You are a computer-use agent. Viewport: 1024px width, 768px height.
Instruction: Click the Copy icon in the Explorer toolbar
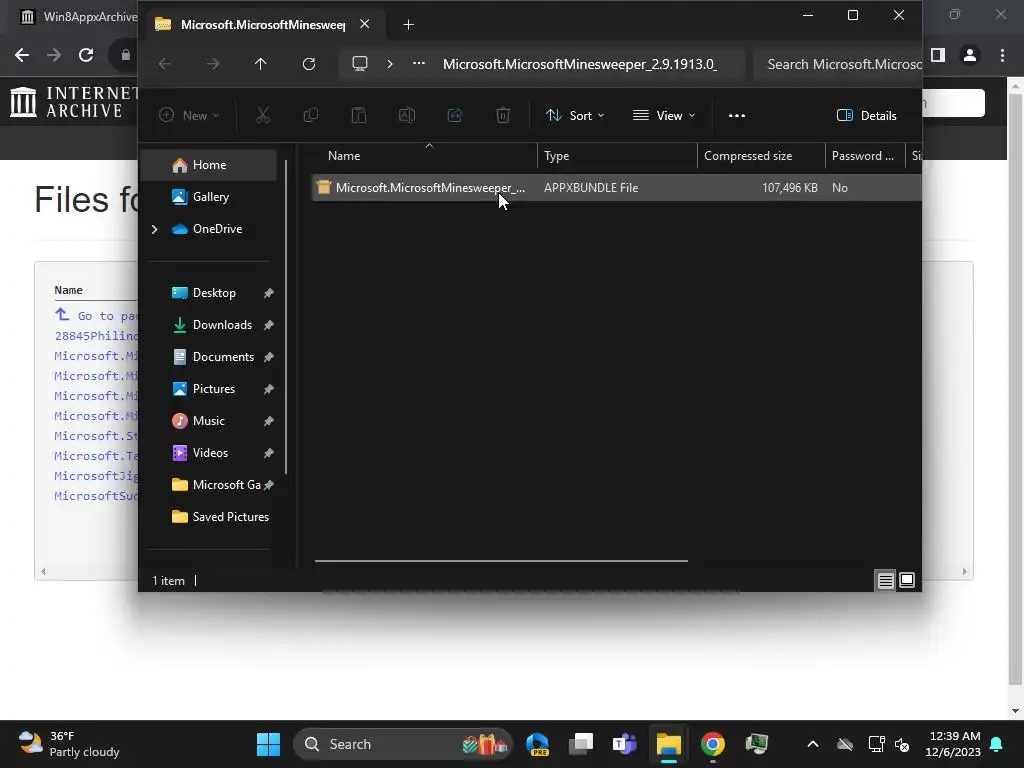[311, 116]
